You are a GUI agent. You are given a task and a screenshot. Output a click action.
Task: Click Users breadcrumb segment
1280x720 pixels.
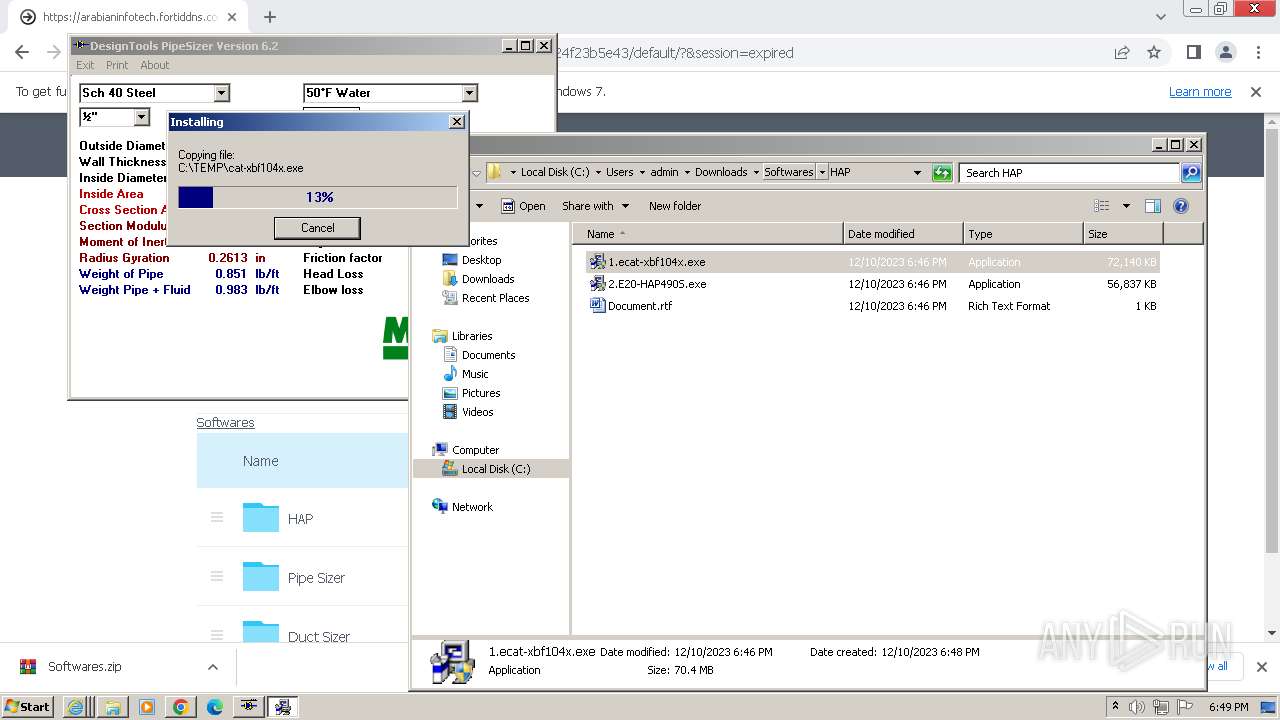(x=619, y=172)
